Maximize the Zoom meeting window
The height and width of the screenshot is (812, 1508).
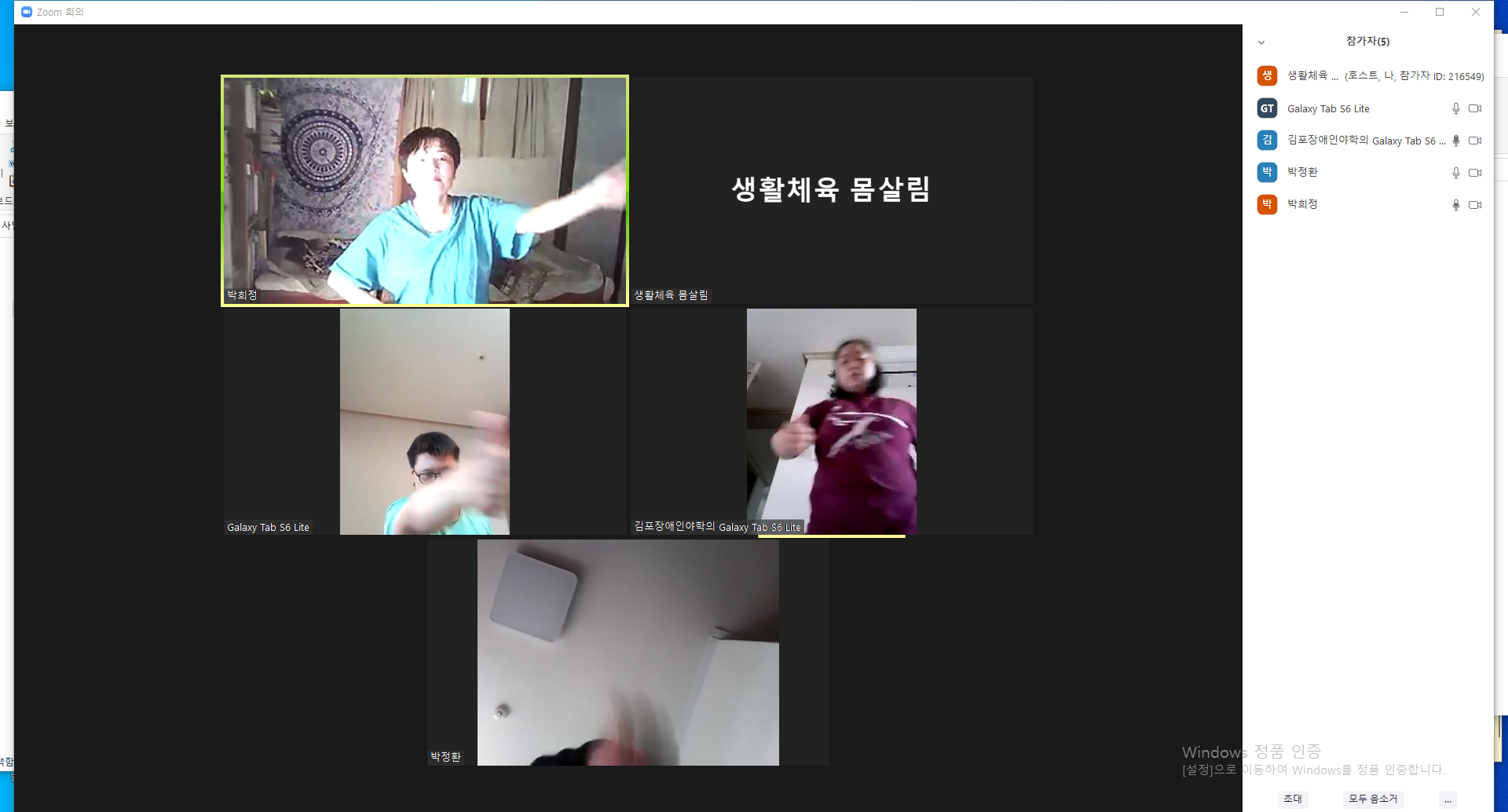click(1440, 12)
